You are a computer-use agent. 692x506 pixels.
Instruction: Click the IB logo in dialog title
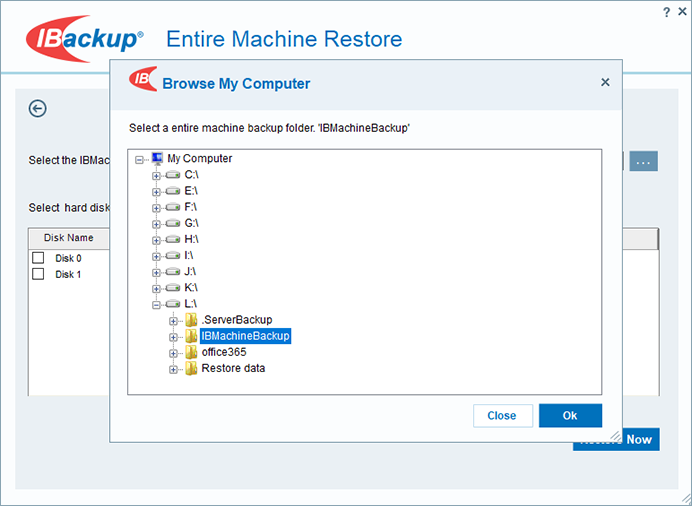click(x=143, y=79)
